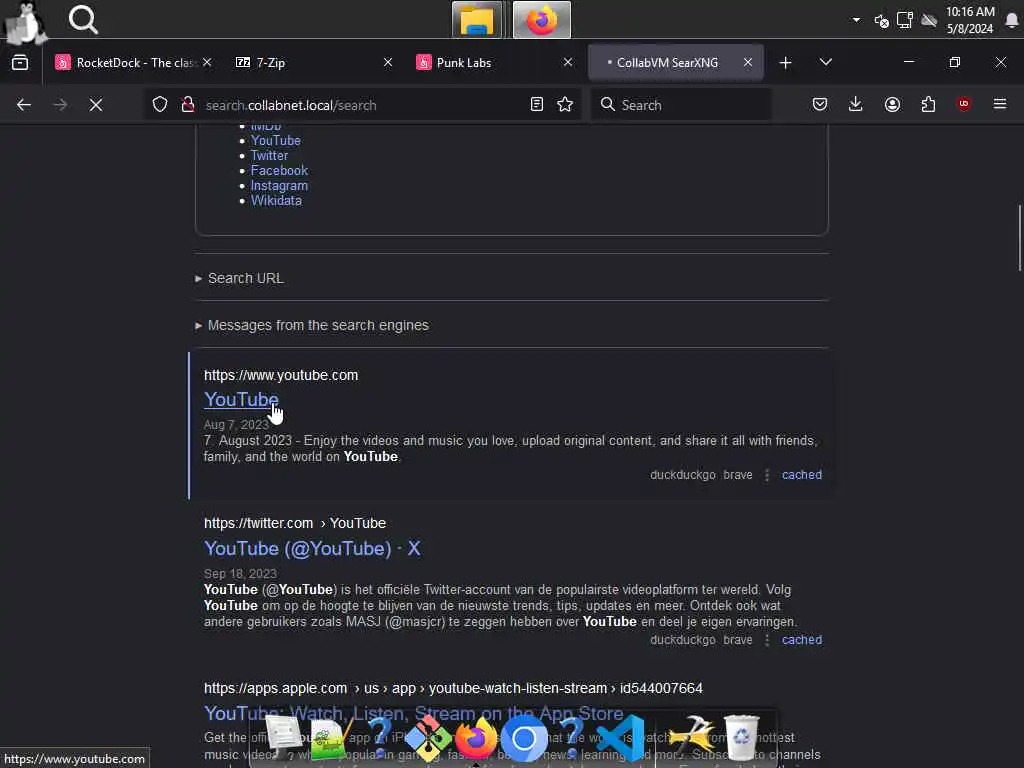Click the https://www.youtube.com result URL
This screenshot has width=1024, height=768.
(x=281, y=376)
